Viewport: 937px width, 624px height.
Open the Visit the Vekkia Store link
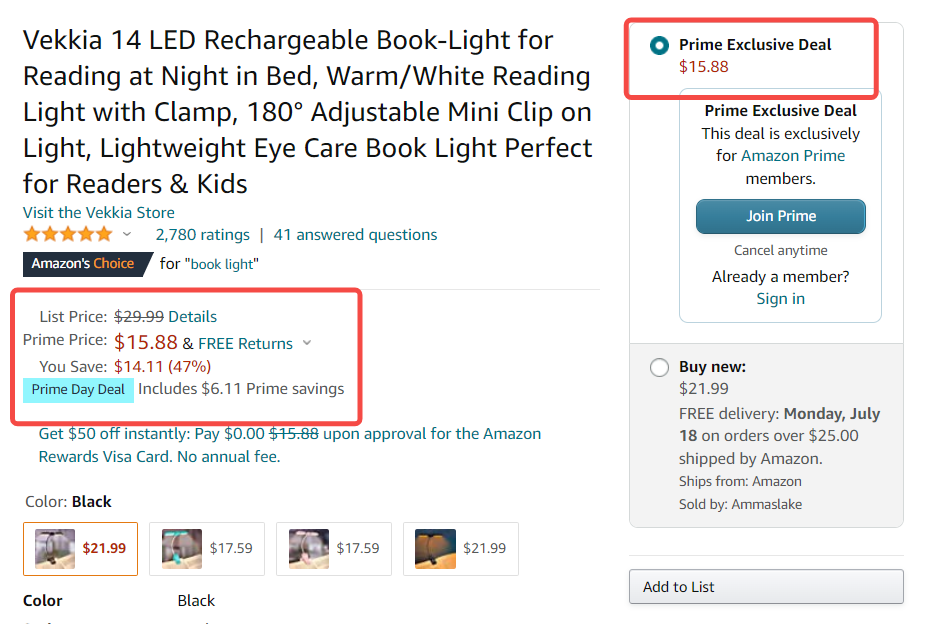99,212
